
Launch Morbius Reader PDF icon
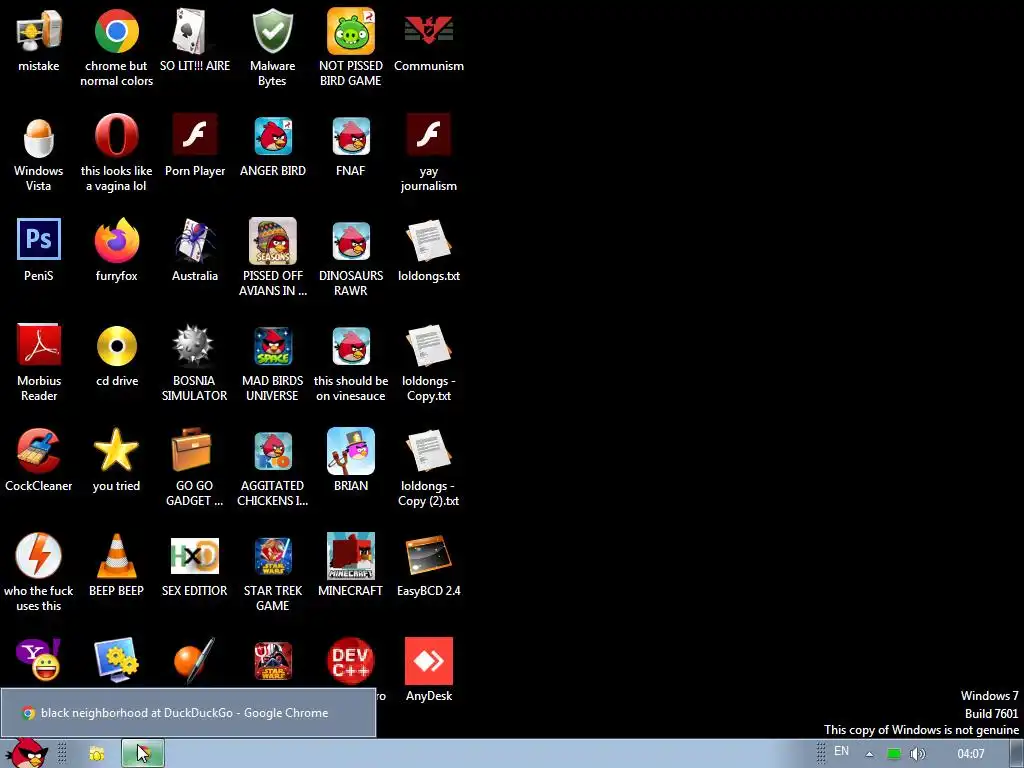39,346
